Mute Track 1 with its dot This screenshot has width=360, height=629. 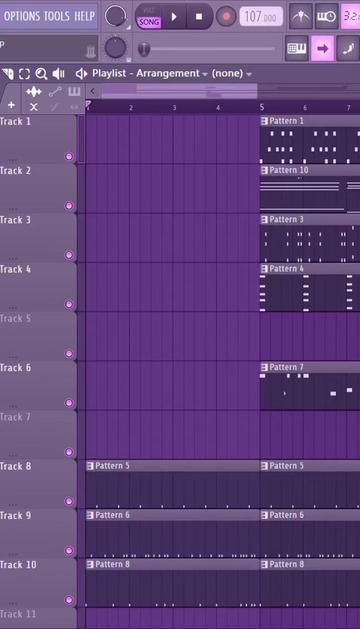tap(69, 156)
